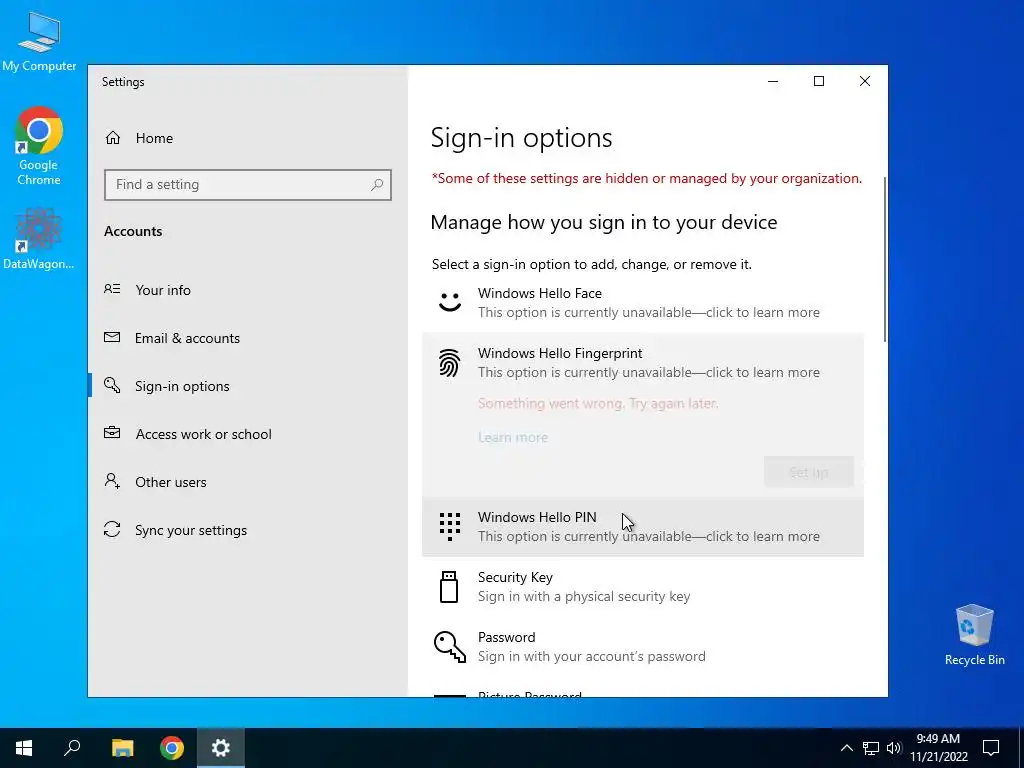This screenshot has height=768, width=1024.
Task: Open Email & accounts page
Action: (248, 338)
